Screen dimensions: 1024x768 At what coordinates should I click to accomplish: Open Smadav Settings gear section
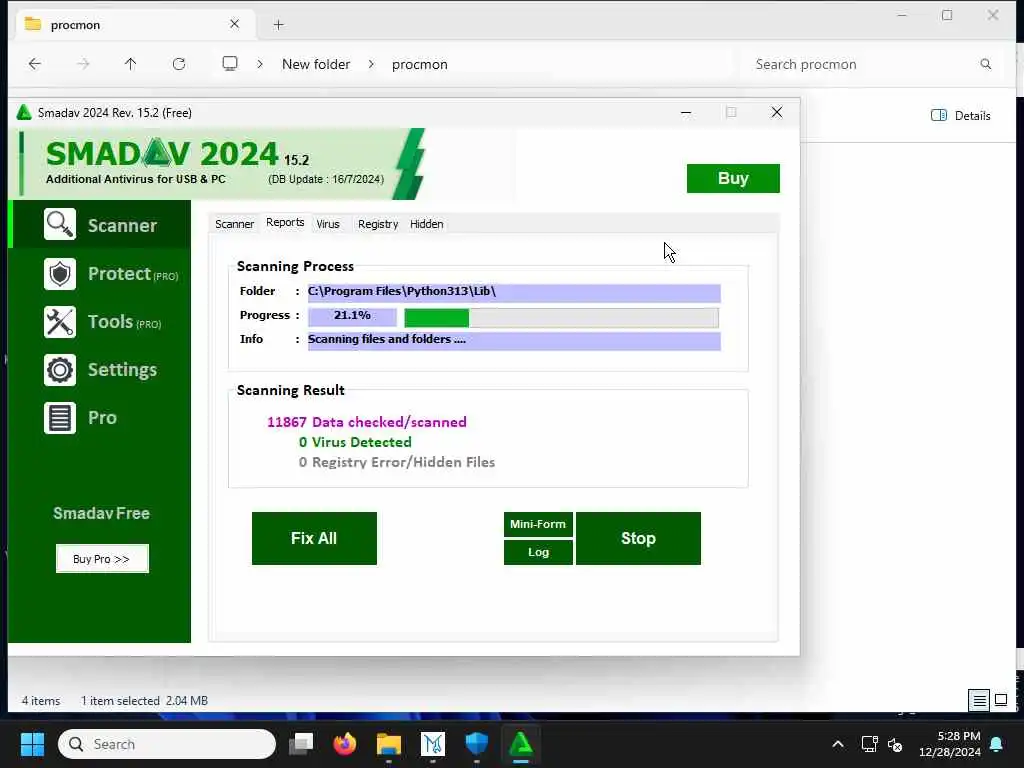point(100,370)
